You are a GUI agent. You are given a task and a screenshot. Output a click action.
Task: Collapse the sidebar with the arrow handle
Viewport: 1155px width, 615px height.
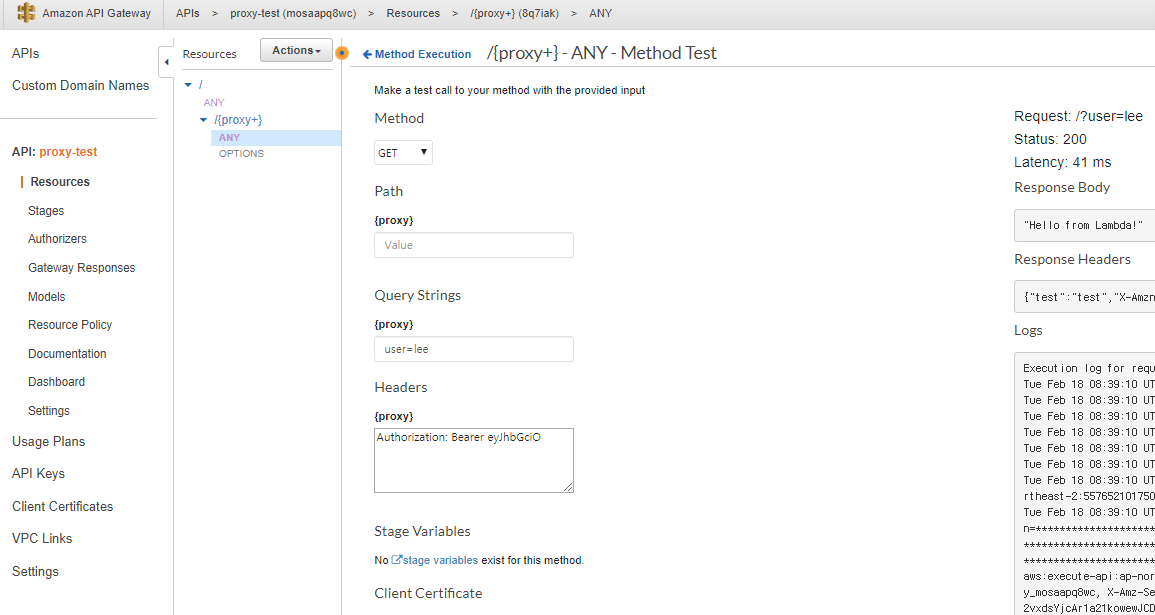coord(166,63)
